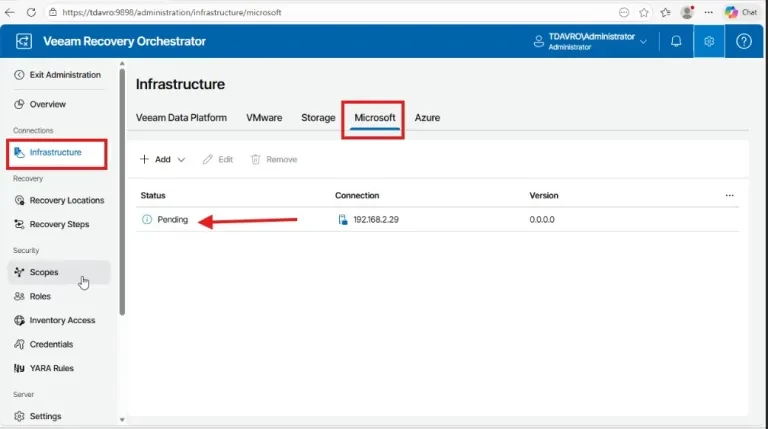Screen dimensions: 768x429
Task: Expand the Add dropdown arrow
Action: (x=181, y=160)
